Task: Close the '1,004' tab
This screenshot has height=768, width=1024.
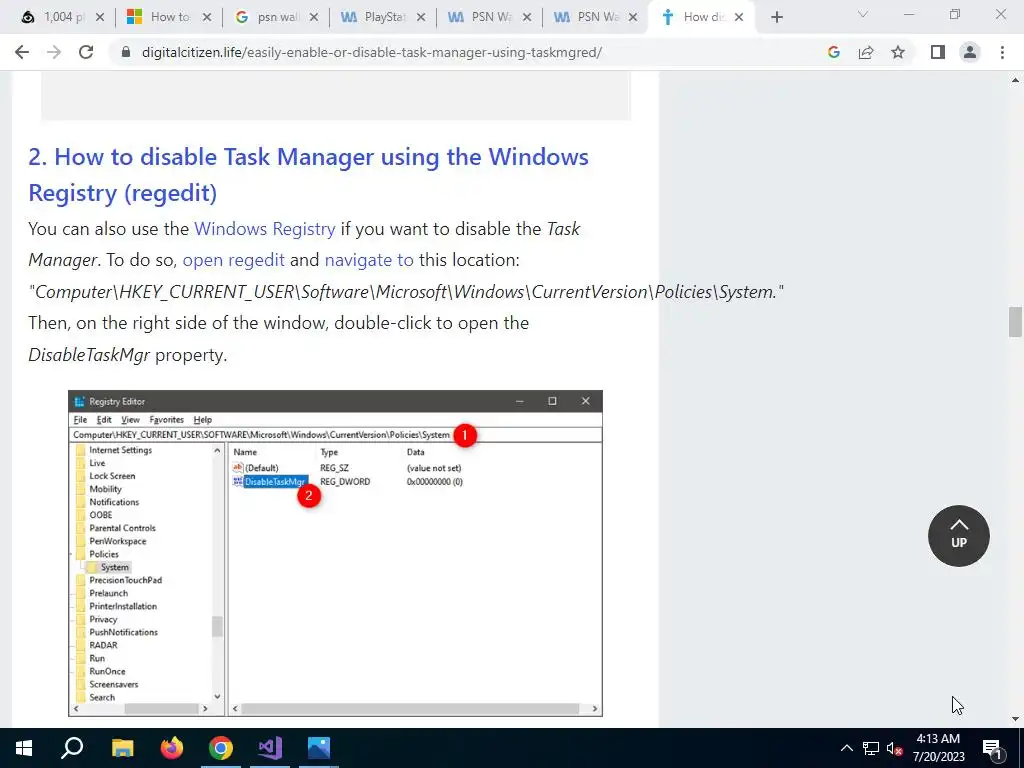Action: click(99, 17)
